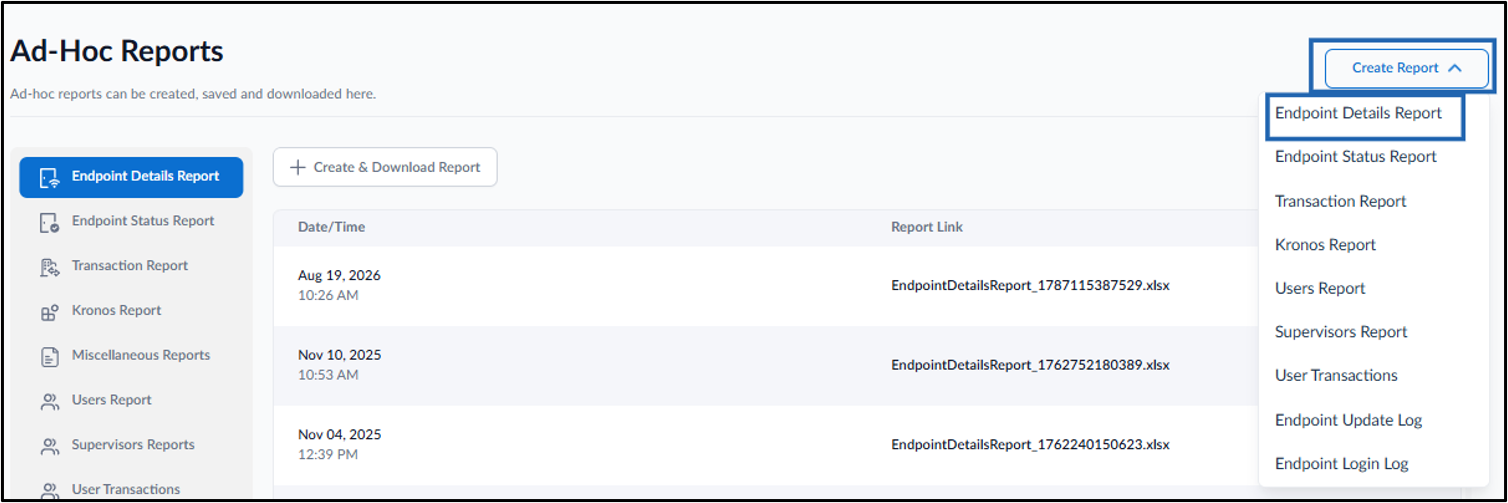This screenshot has height=503, width=1508.
Task: Click the ad-hoc reports description subtitle
Action: point(193,94)
